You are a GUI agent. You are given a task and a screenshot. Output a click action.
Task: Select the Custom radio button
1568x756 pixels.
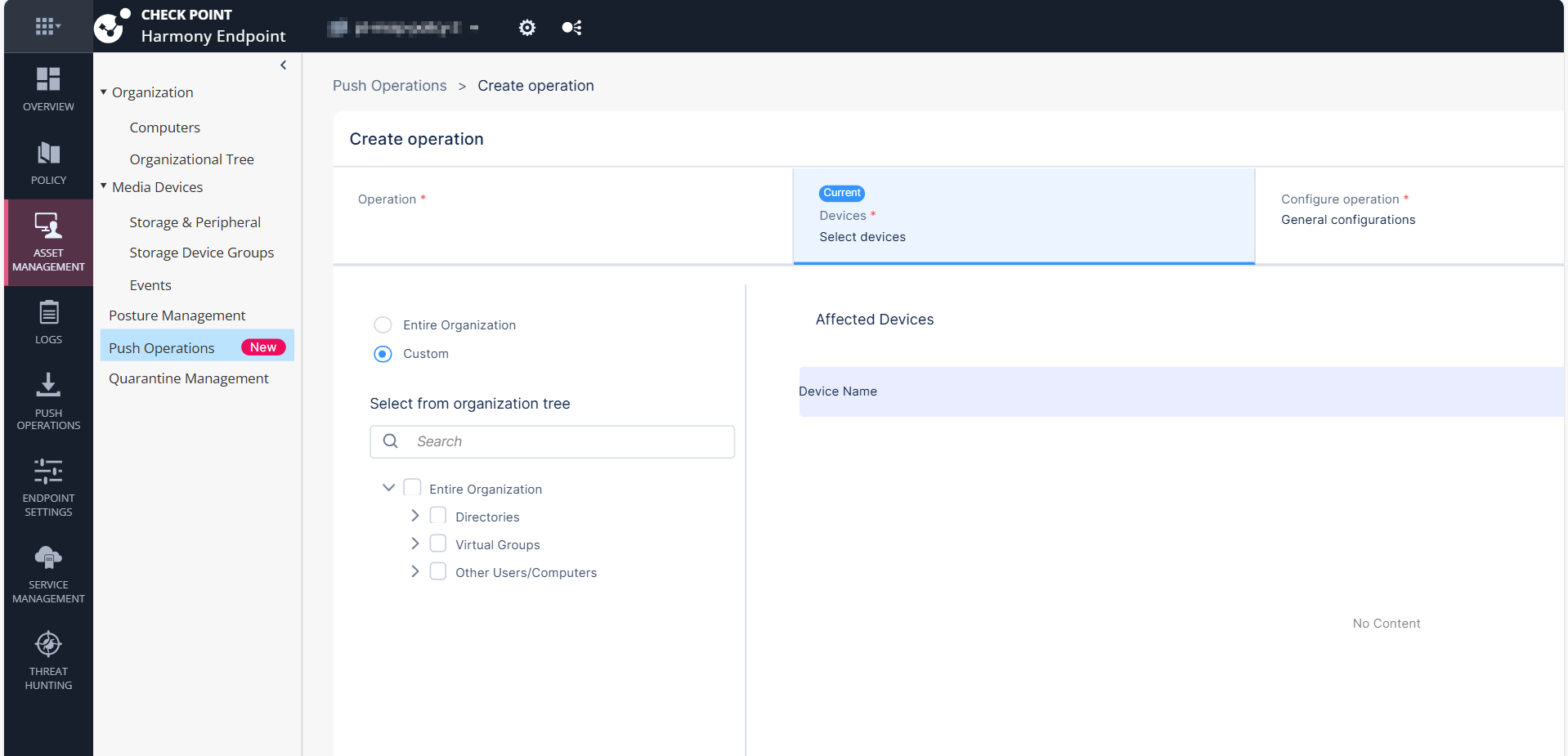point(383,354)
